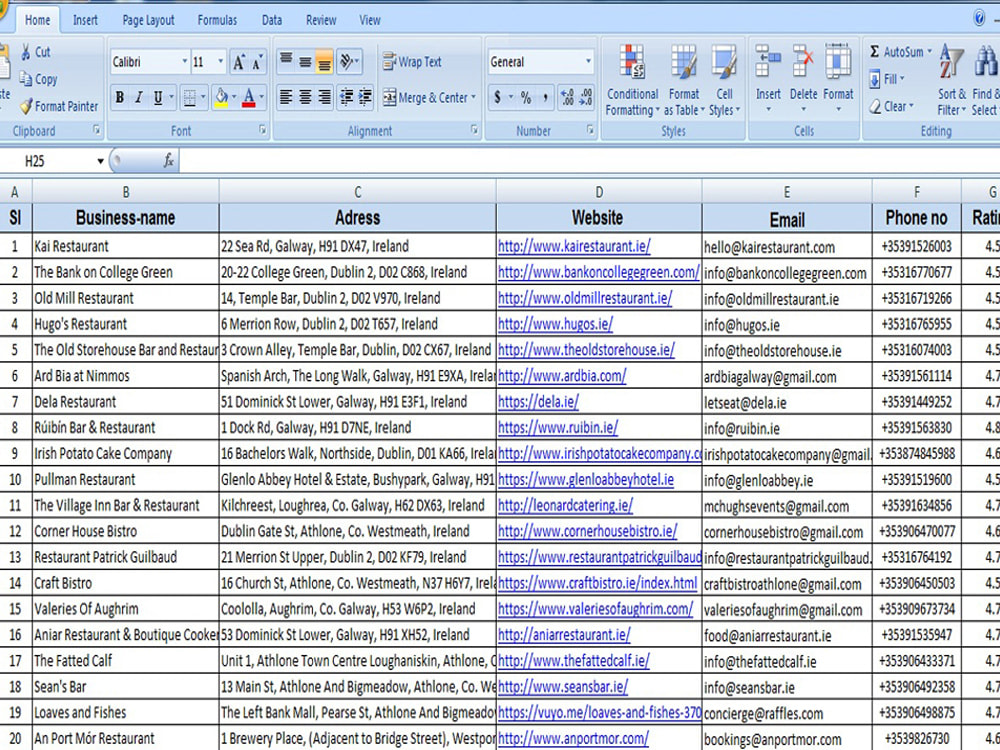
Task: Open Font dialog launcher
Action: pos(262,130)
